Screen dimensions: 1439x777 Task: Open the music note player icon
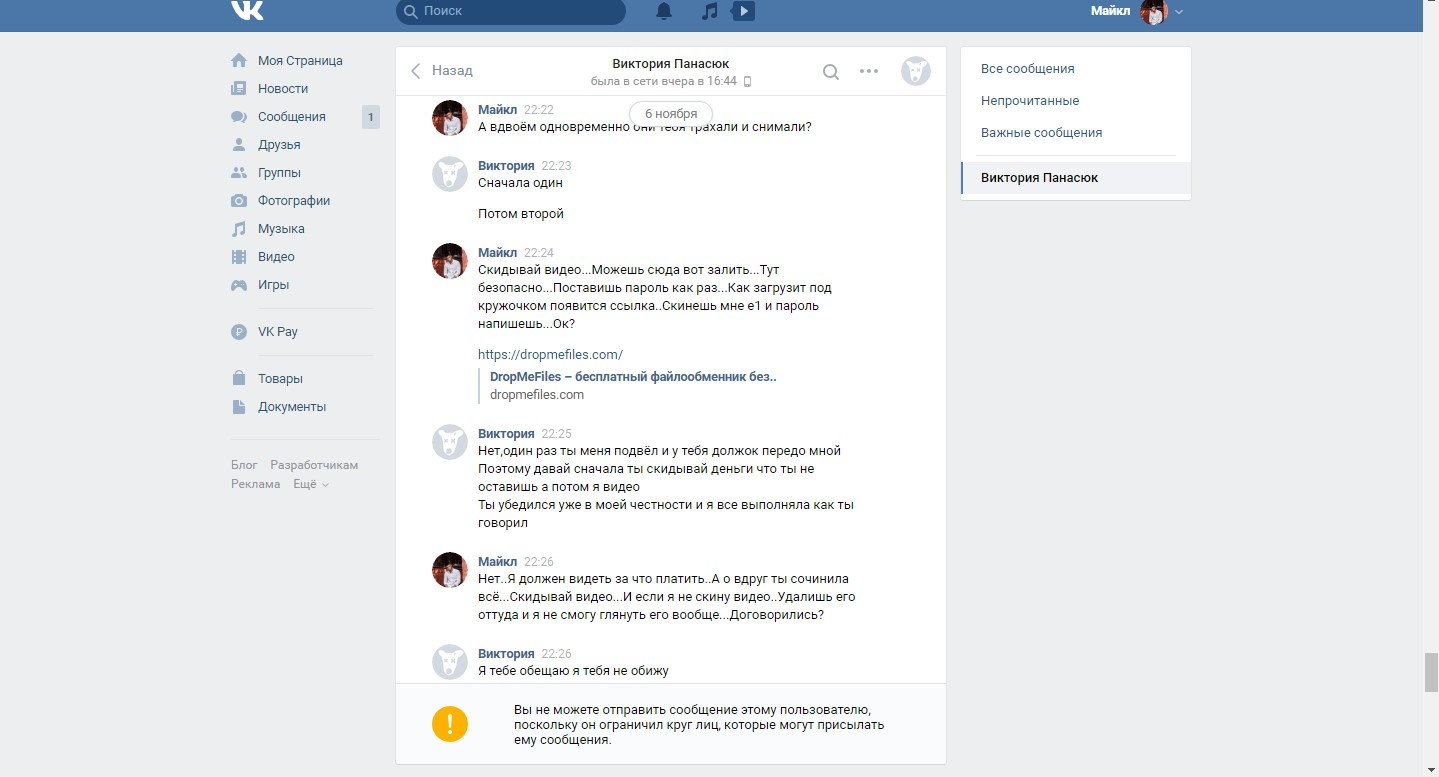point(709,11)
